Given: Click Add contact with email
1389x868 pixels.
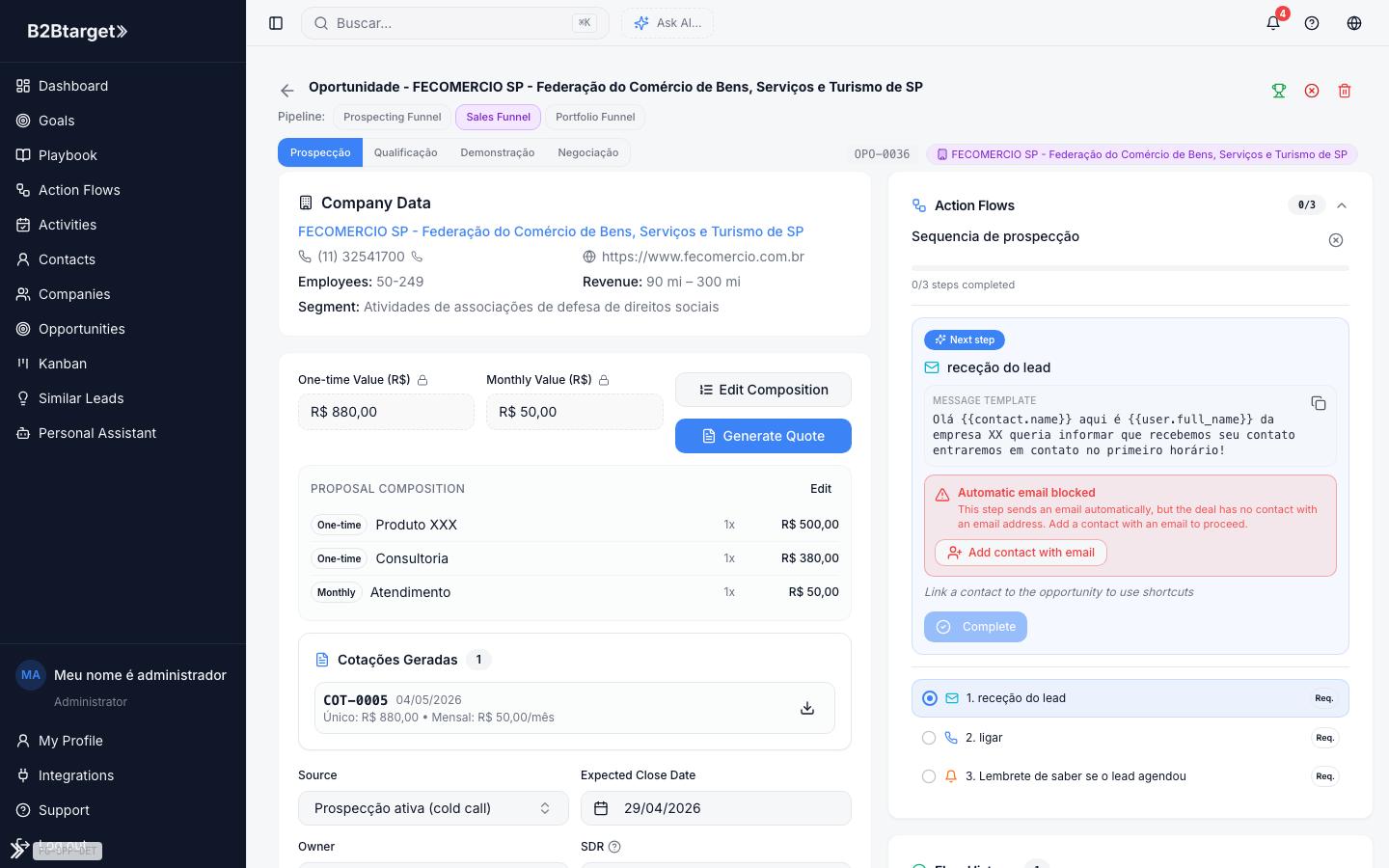Looking at the screenshot, I should (1021, 553).
